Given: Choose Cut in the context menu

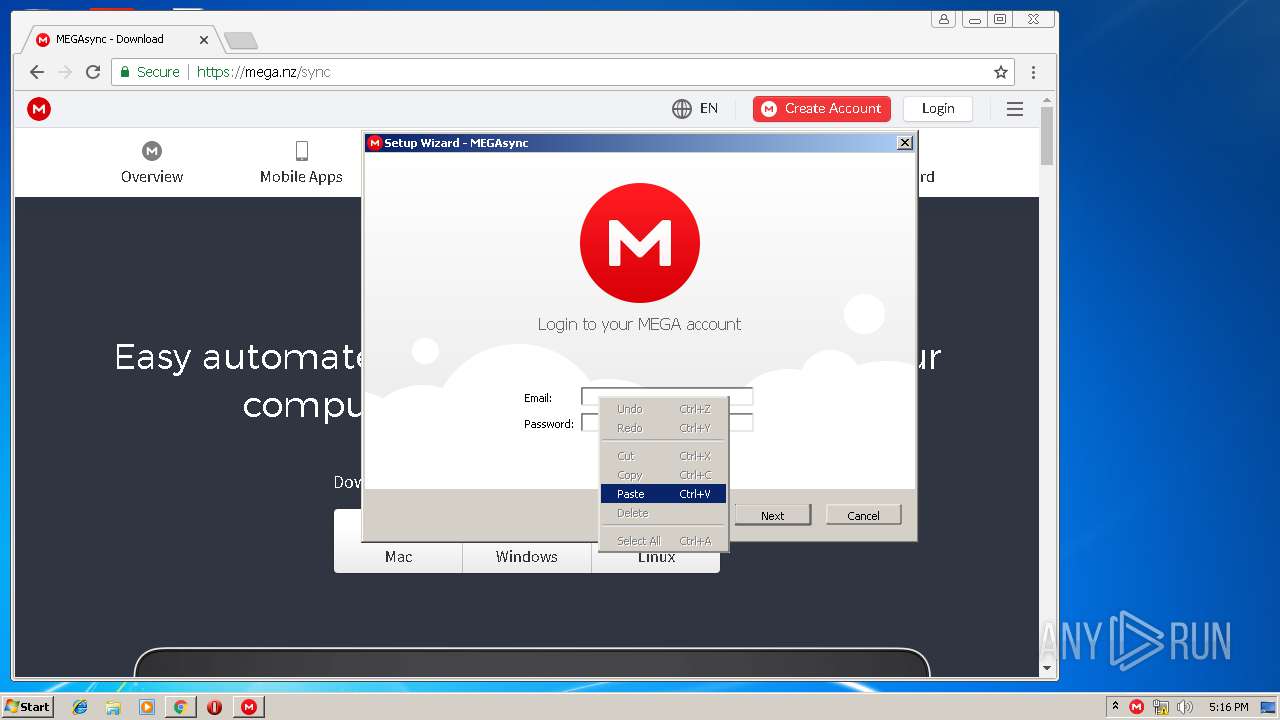Looking at the screenshot, I should tap(663, 456).
